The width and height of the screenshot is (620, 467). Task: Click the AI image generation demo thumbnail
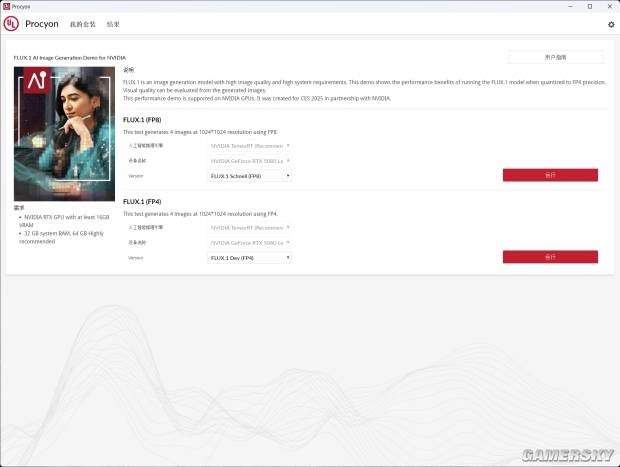point(64,134)
